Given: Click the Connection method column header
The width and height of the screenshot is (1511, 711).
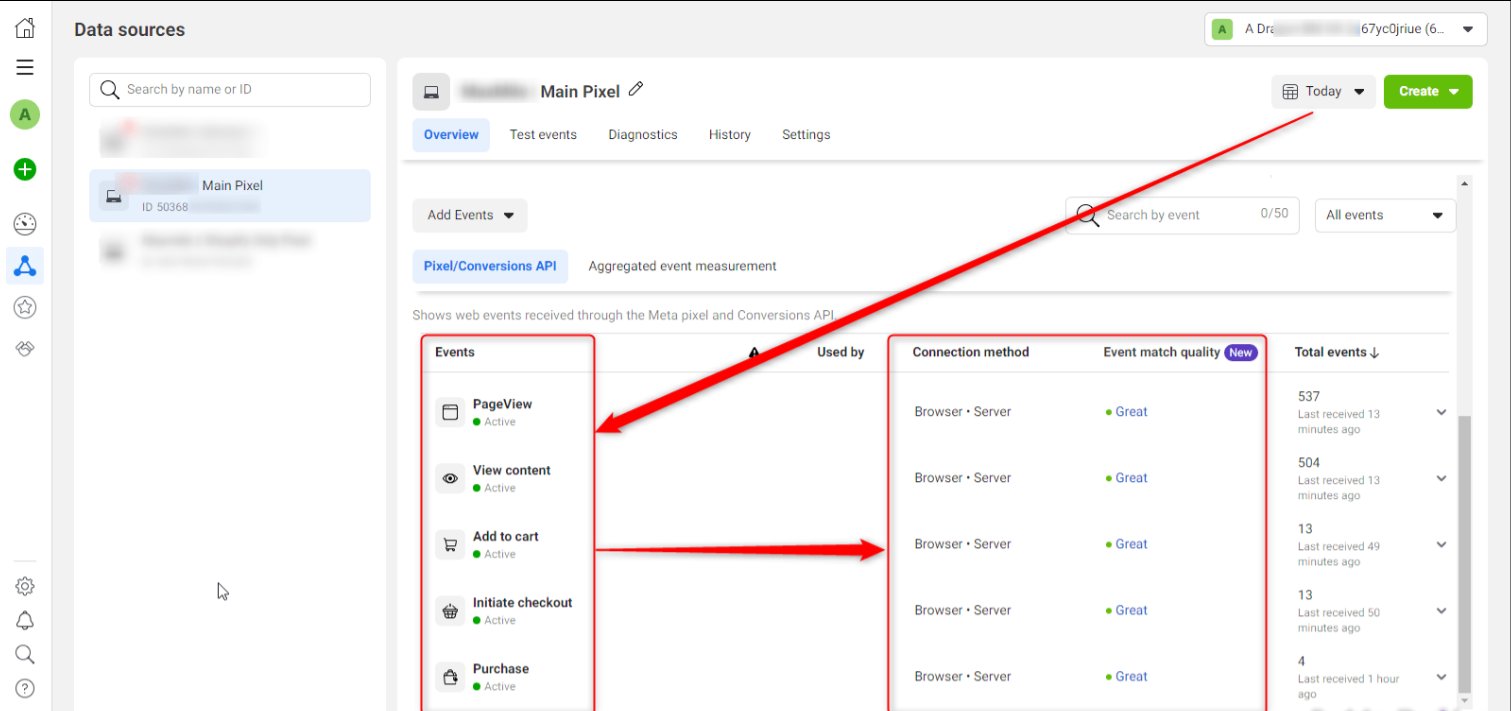Looking at the screenshot, I should pos(971,352).
